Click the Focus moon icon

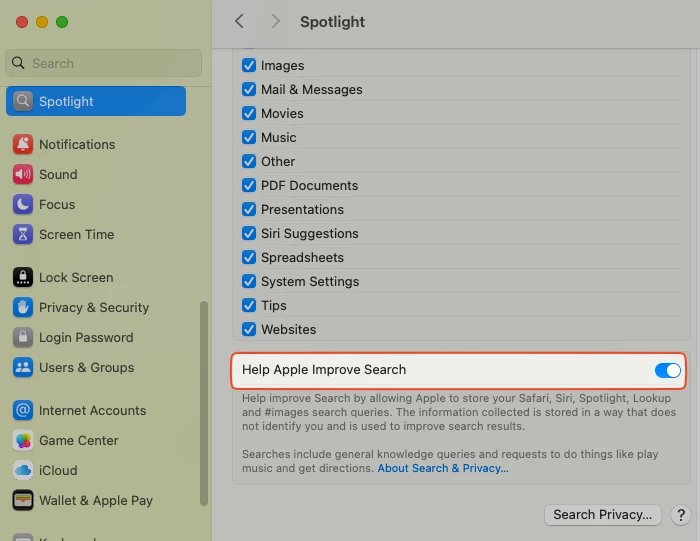pos(23,204)
